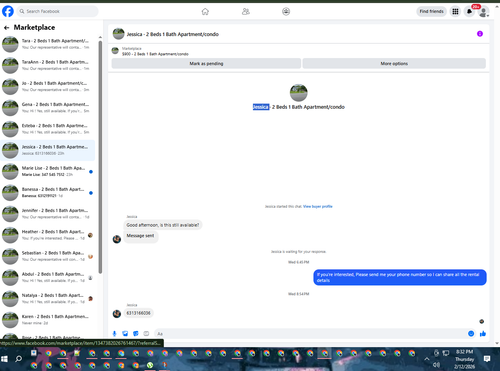Go back using Marketplace arrow

tap(6, 28)
